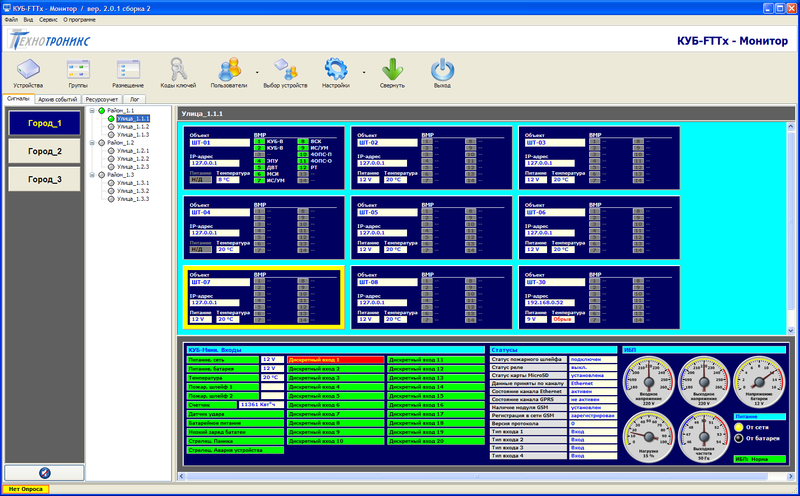The height and width of the screenshot is (496, 800).
Task: Click the Стрелец. Авария устройства indicator
Action: click(235, 450)
